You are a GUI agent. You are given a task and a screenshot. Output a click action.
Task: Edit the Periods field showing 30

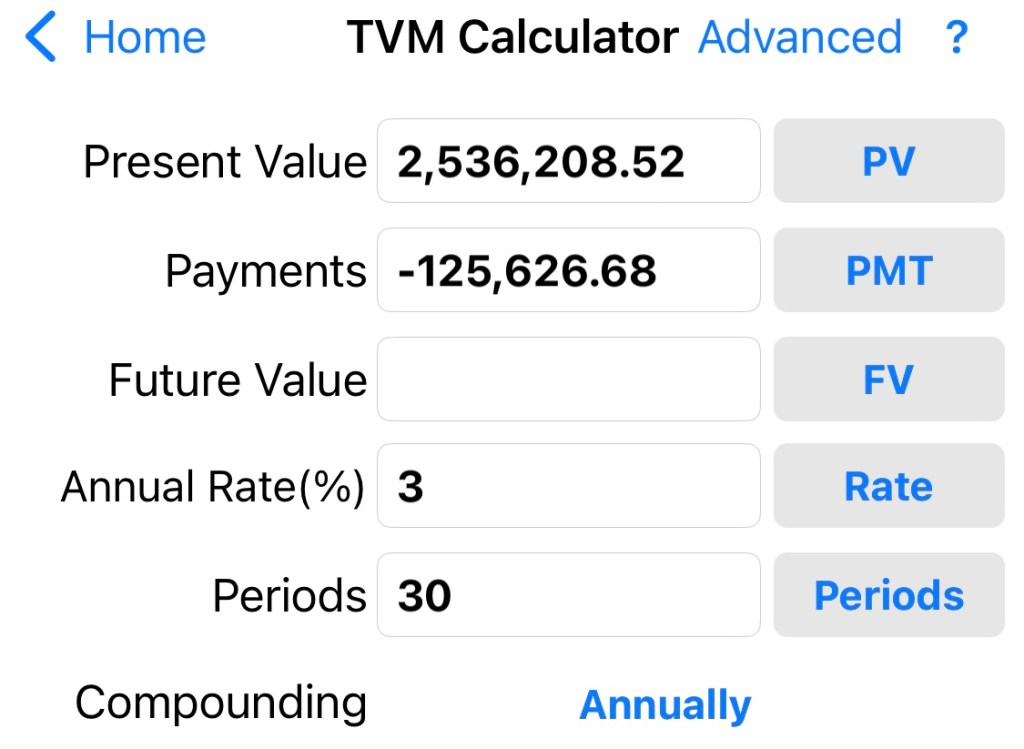click(568, 595)
